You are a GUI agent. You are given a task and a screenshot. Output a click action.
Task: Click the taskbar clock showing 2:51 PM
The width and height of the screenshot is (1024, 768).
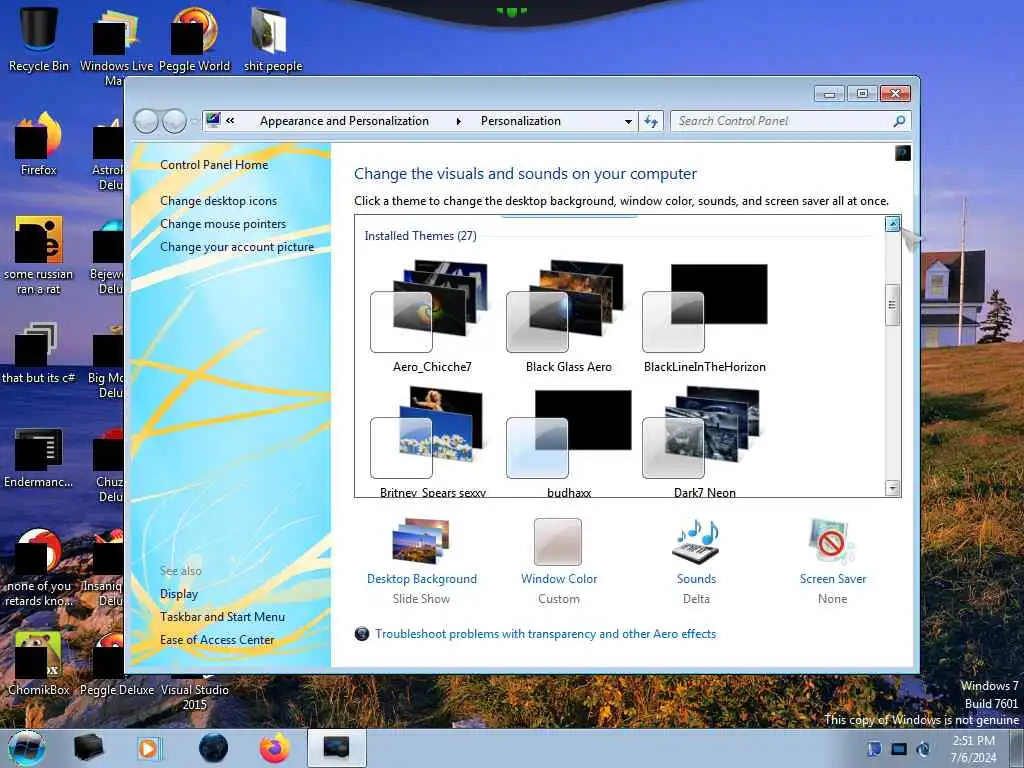pyautogui.click(x=974, y=749)
